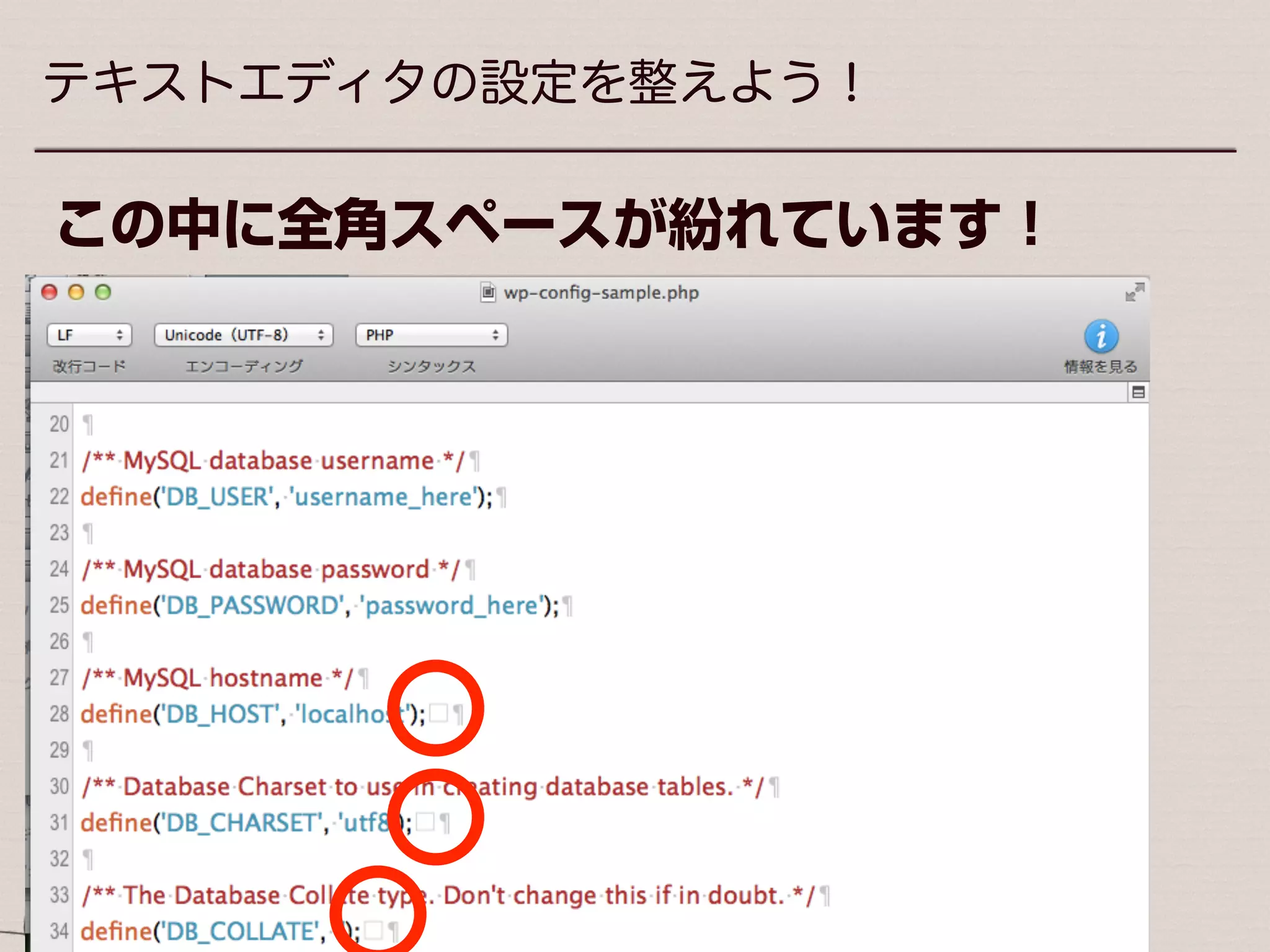The width and height of the screenshot is (1270, 952).
Task: Click the define keyword on line 31
Action: point(117,823)
